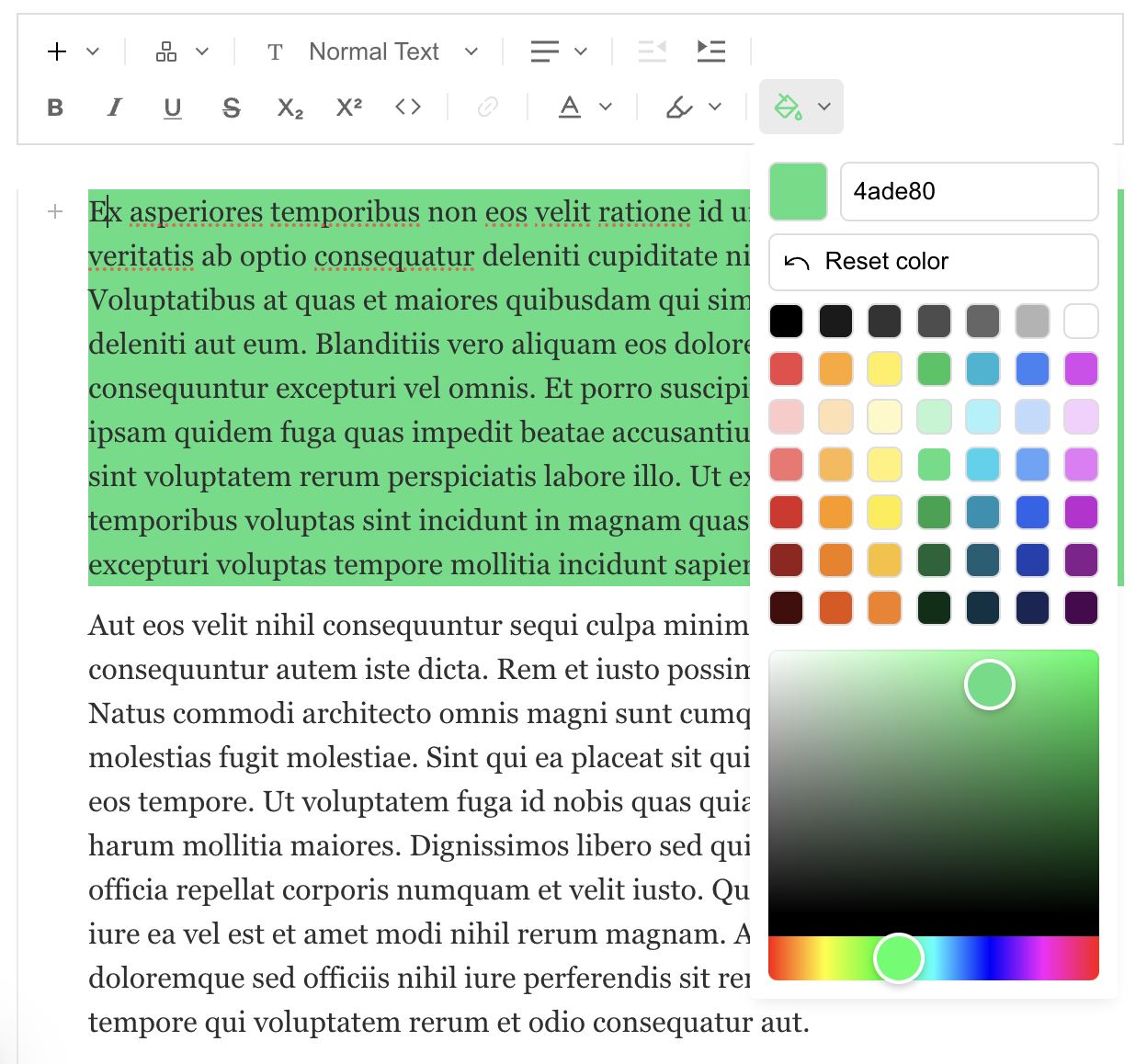Viewport: 1147px width, 1064px height.
Task: Toggle italic formatting
Action: click(114, 108)
